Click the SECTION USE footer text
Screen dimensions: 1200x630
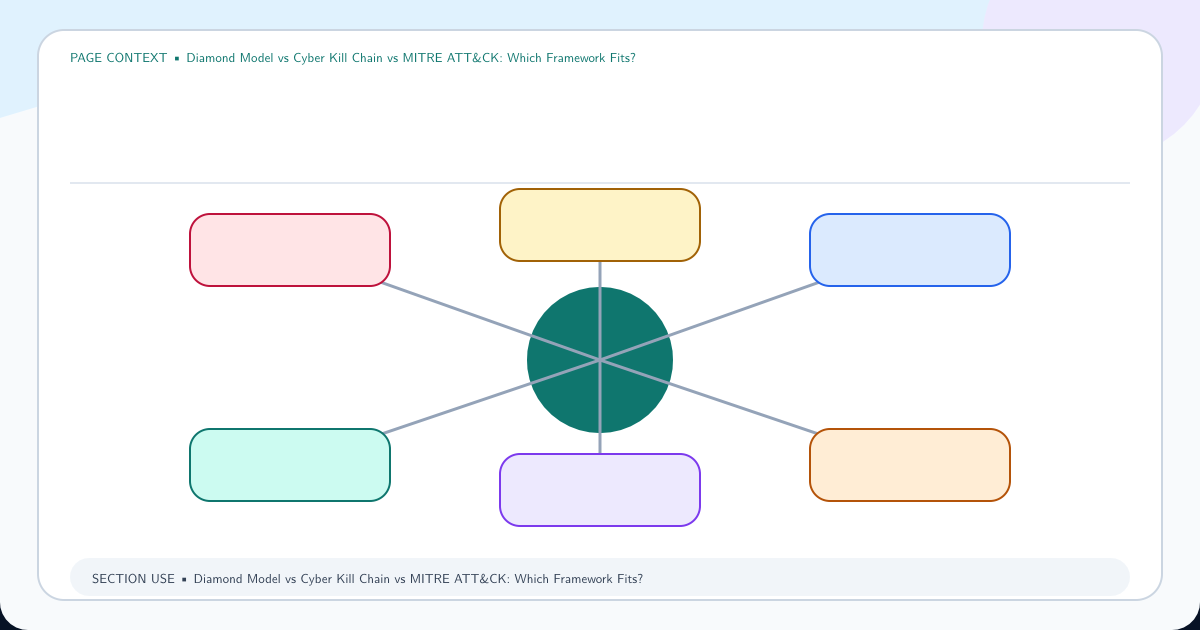[x=367, y=579]
